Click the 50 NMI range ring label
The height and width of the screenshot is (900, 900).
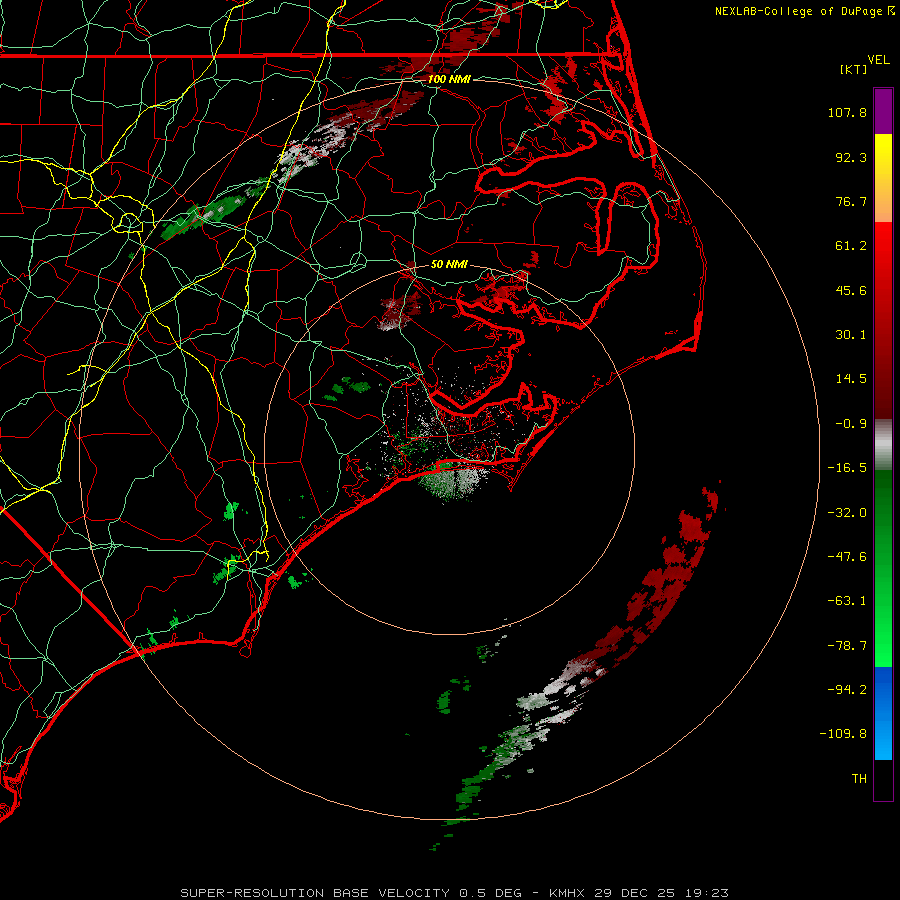449,264
